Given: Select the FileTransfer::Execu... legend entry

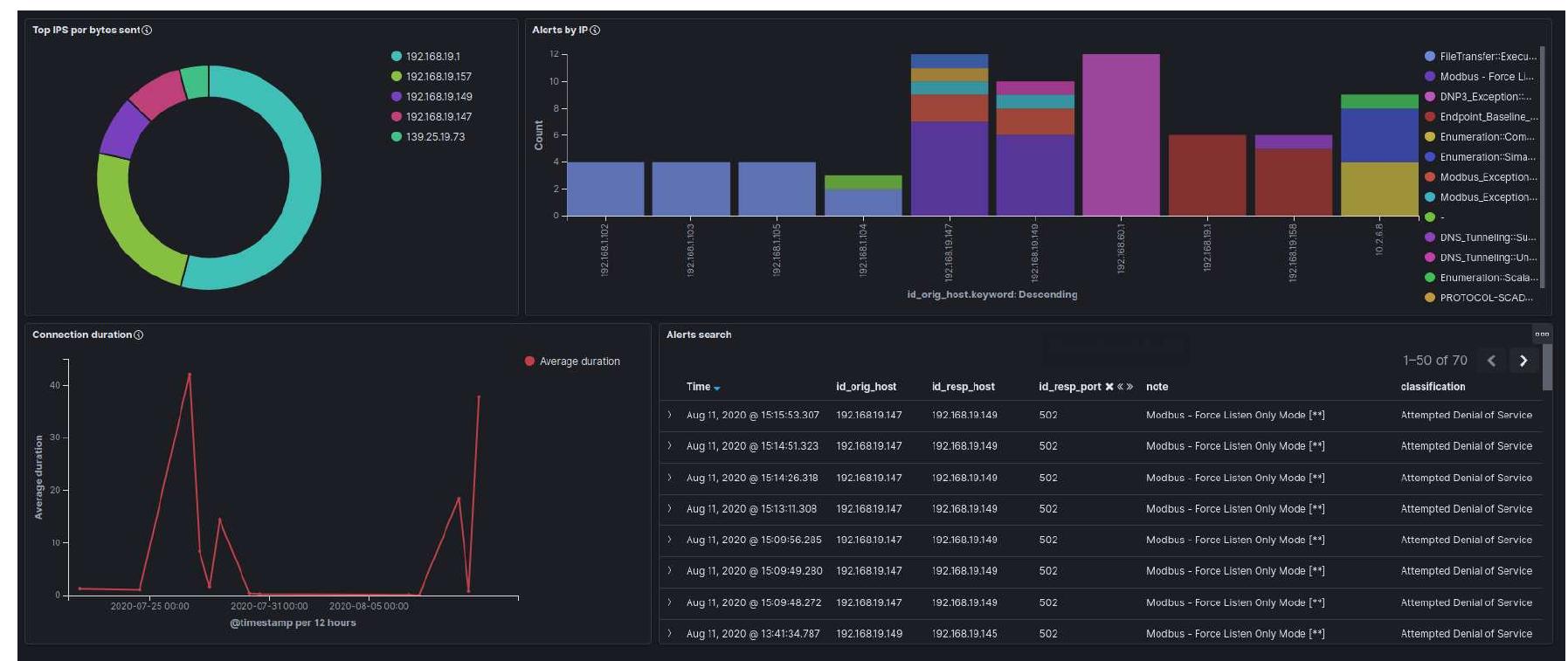Looking at the screenshot, I should click(x=1481, y=56).
